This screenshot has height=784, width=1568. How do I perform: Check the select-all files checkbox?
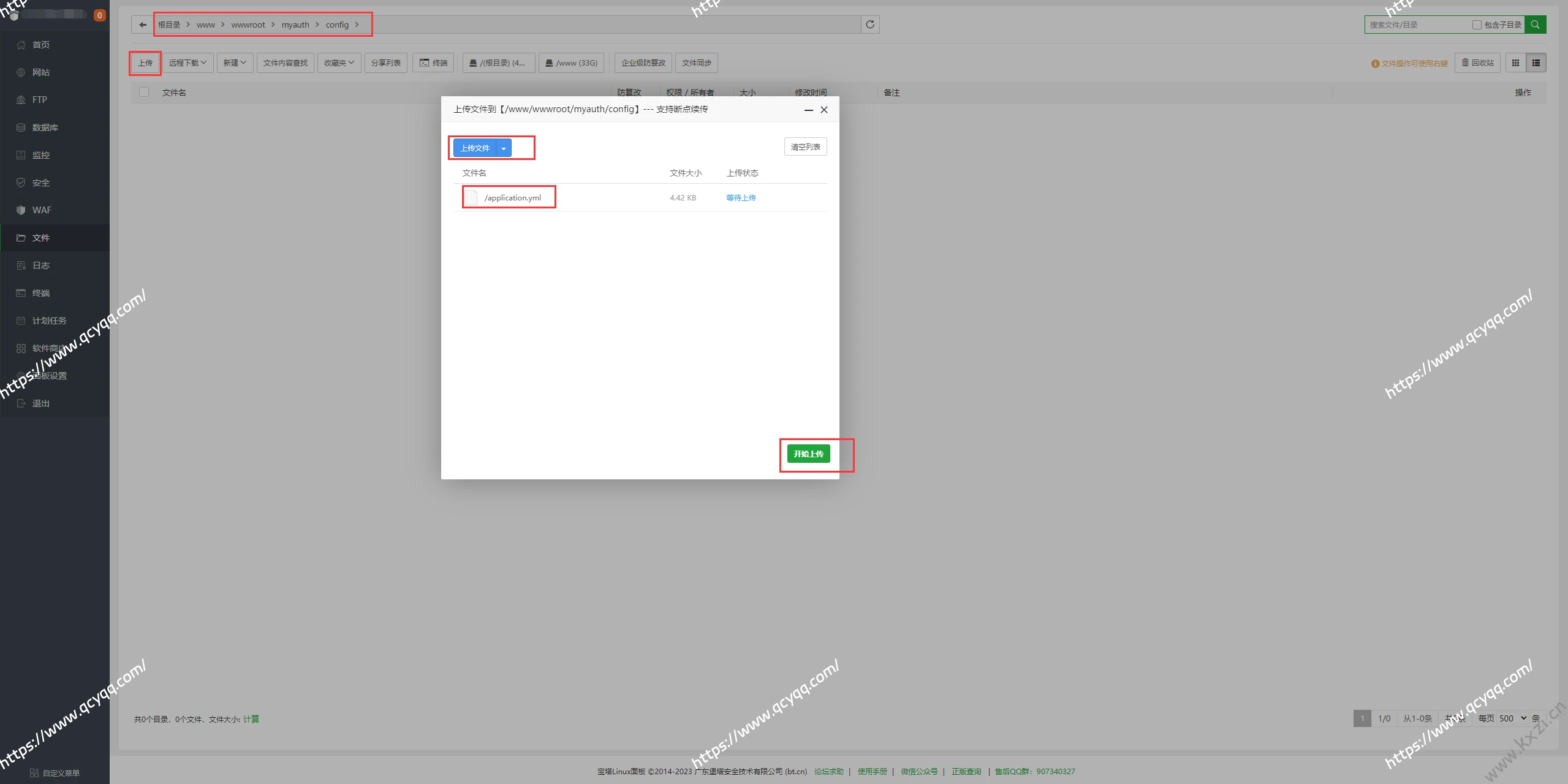point(144,92)
